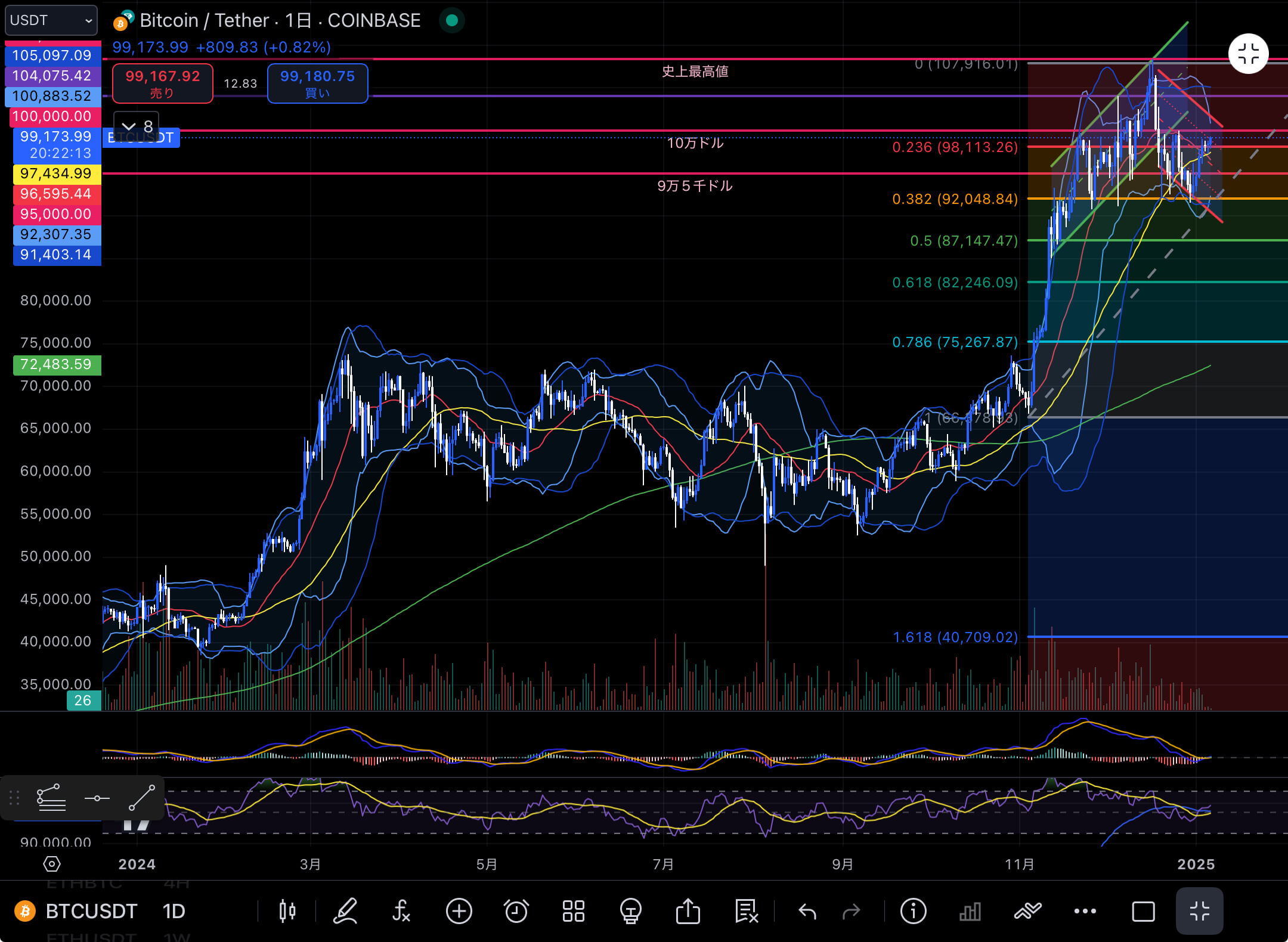Viewport: 1288px width, 942px height.
Task: Open the notes remove icon
Action: tap(745, 911)
